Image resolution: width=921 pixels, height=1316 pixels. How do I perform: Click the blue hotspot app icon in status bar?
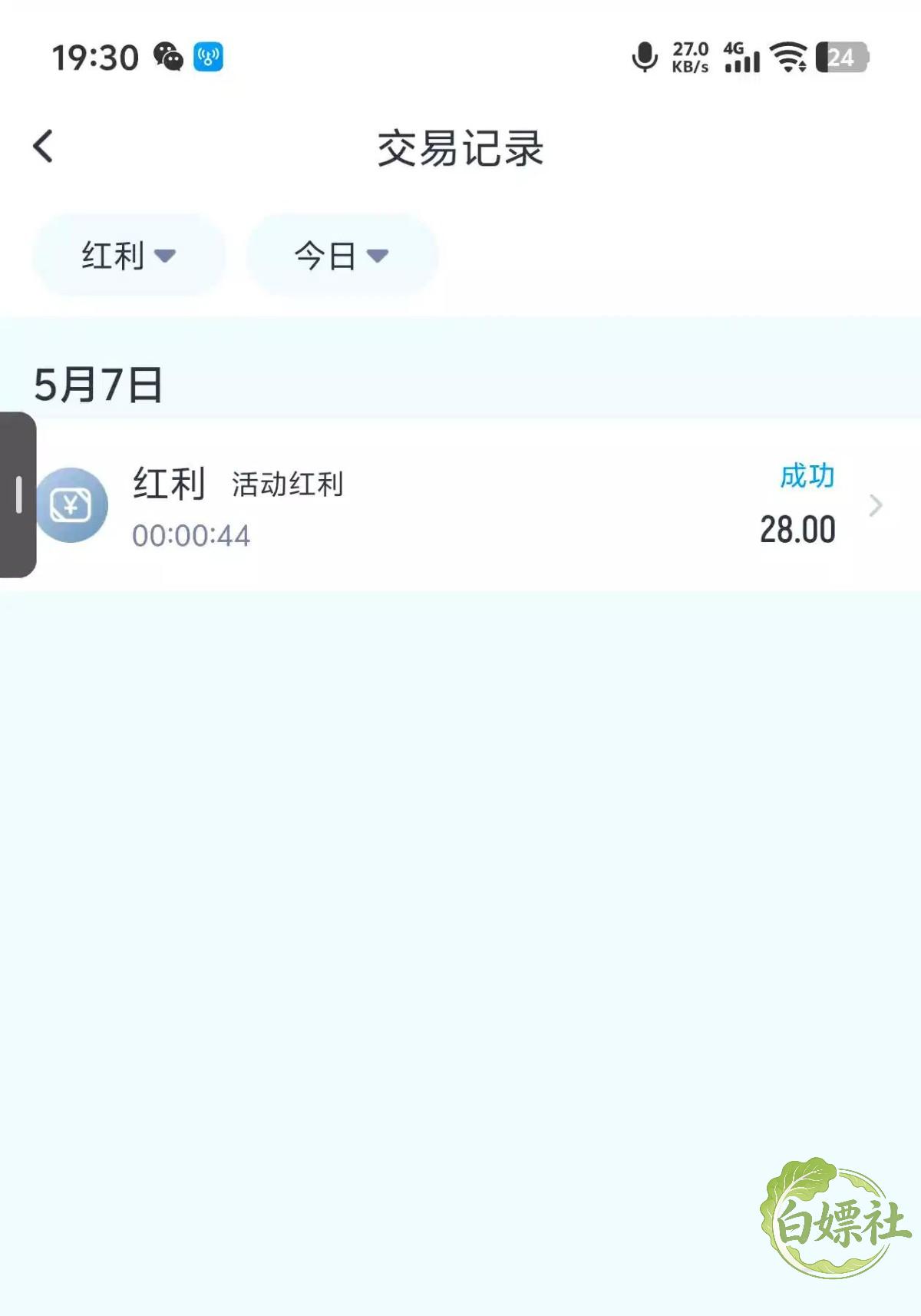tap(208, 57)
